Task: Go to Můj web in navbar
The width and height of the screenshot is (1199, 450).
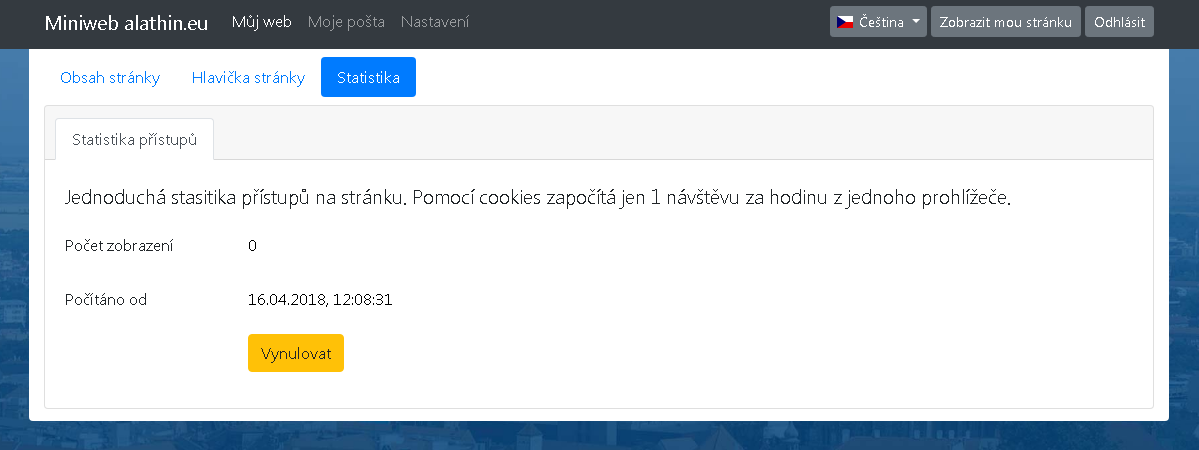Action: click(x=261, y=22)
